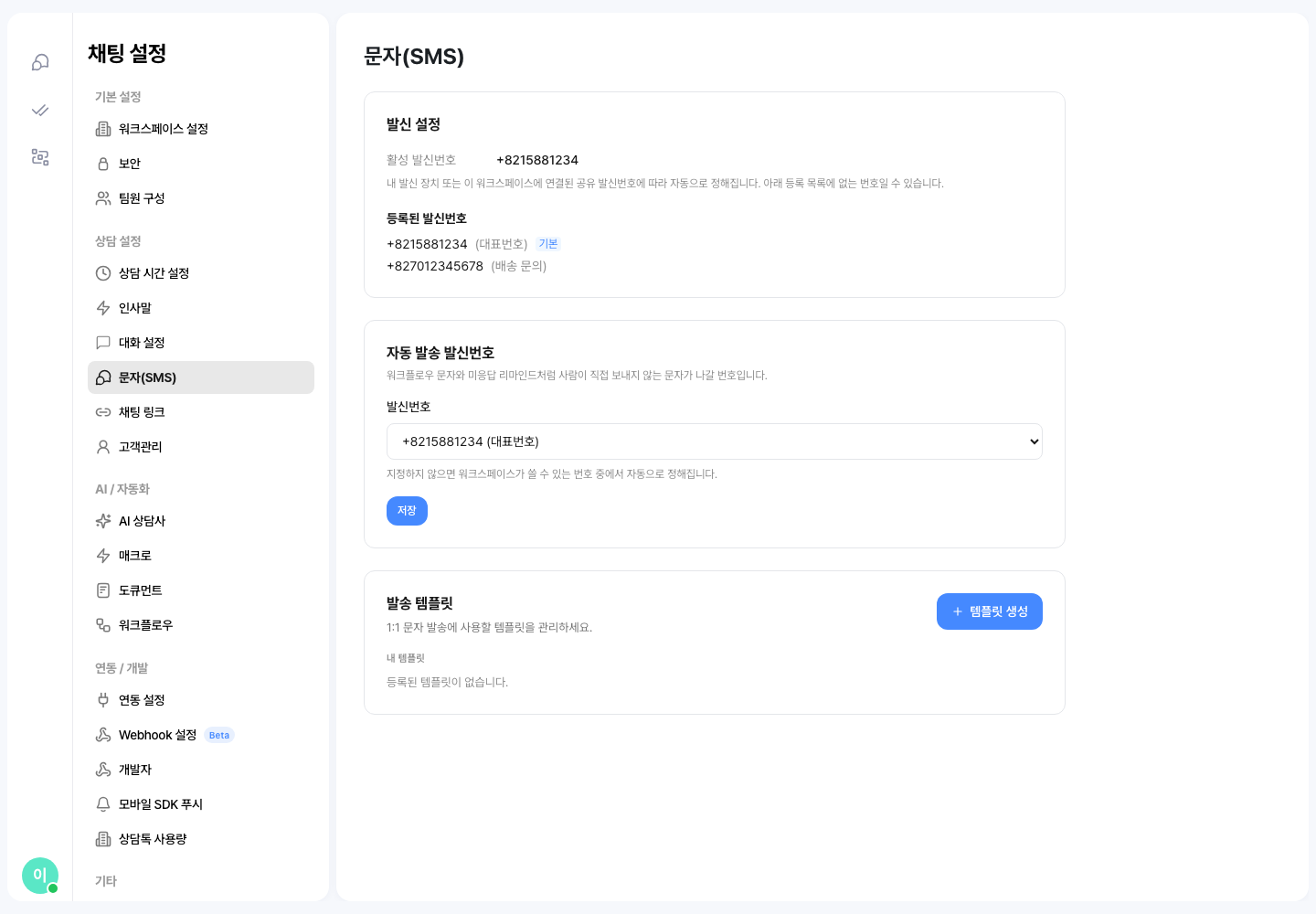Click the workflow icon beside 워크플로우
This screenshot has width=1316, height=914.
click(x=103, y=625)
